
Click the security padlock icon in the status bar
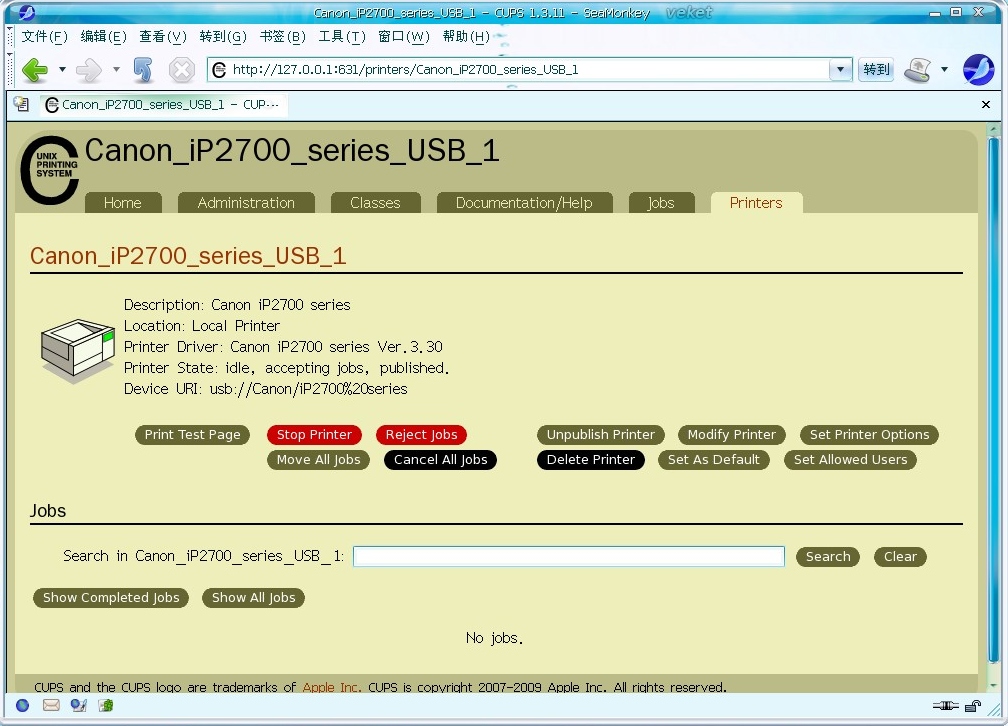(973, 706)
